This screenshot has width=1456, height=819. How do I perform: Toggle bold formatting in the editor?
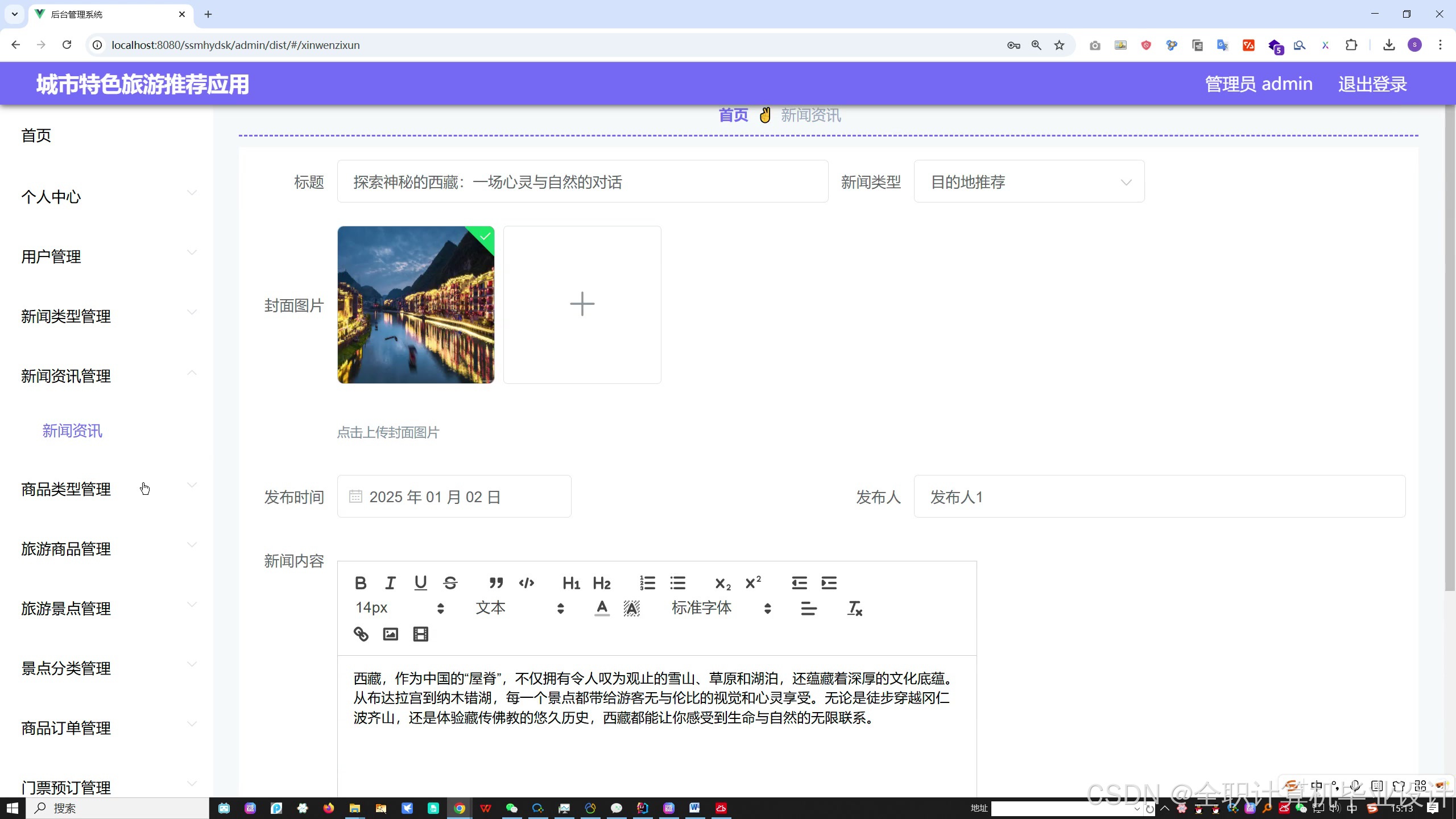pyautogui.click(x=361, y=583)
